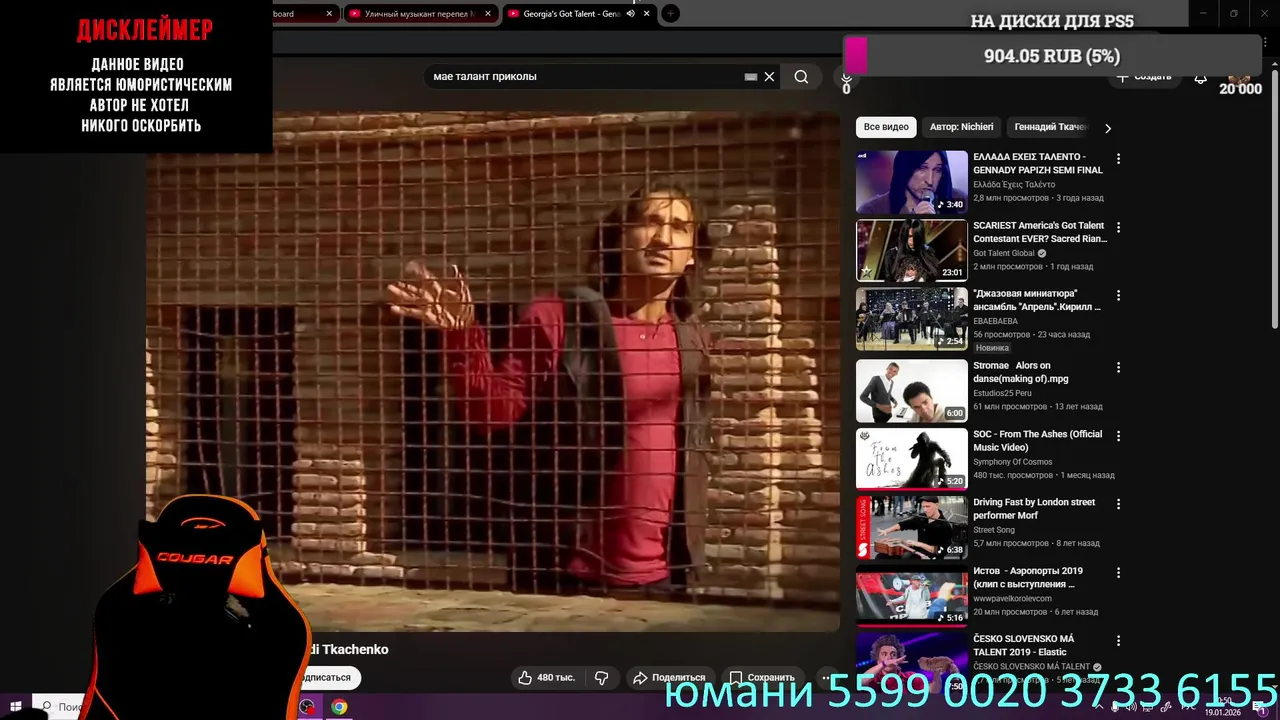Show more filter chips with right arrow
Viewport: 1280px width, 720px height.
(1107, 128)
